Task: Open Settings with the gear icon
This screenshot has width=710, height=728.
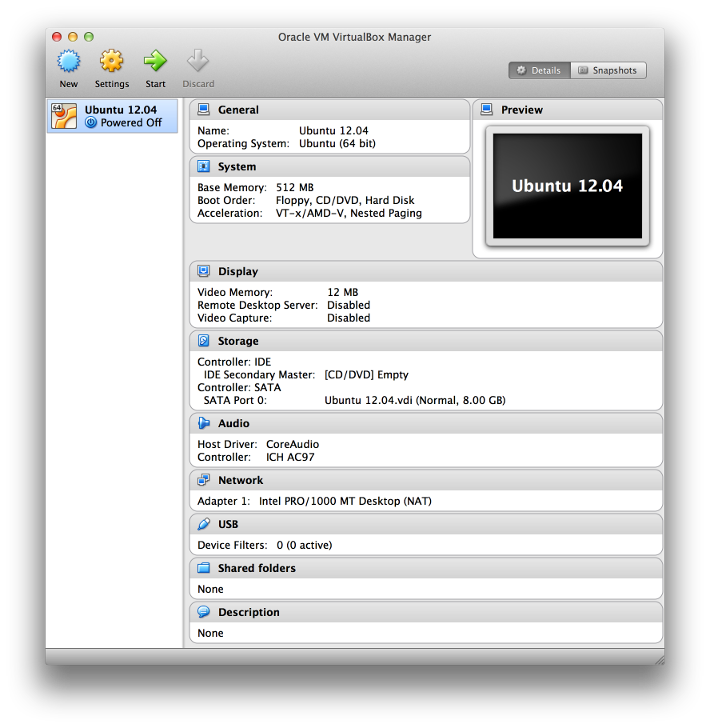Action: pyautogui.click(x=111, y=61)
